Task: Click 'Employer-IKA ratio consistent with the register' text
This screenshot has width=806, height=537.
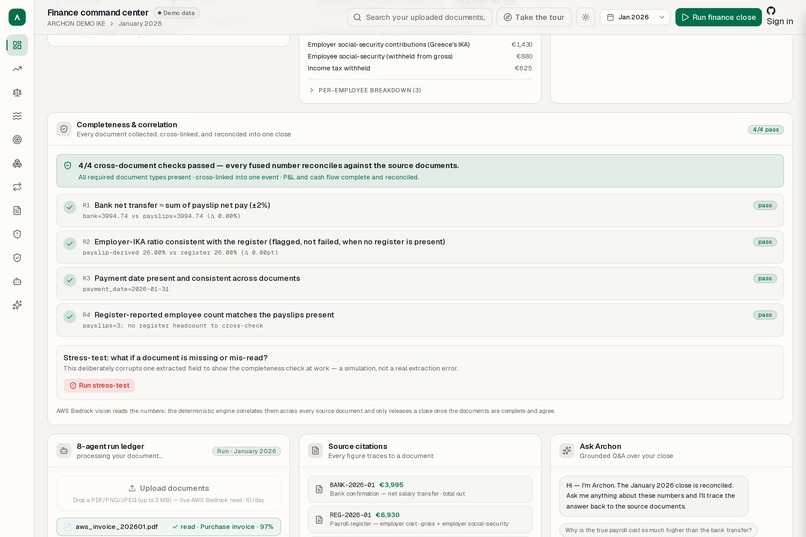Action: [269, 242]
